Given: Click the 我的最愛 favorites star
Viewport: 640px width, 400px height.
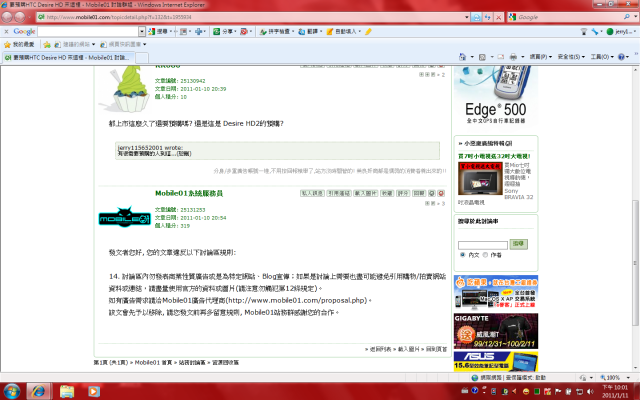Looking at the screenshot, I should coord(7,44).
